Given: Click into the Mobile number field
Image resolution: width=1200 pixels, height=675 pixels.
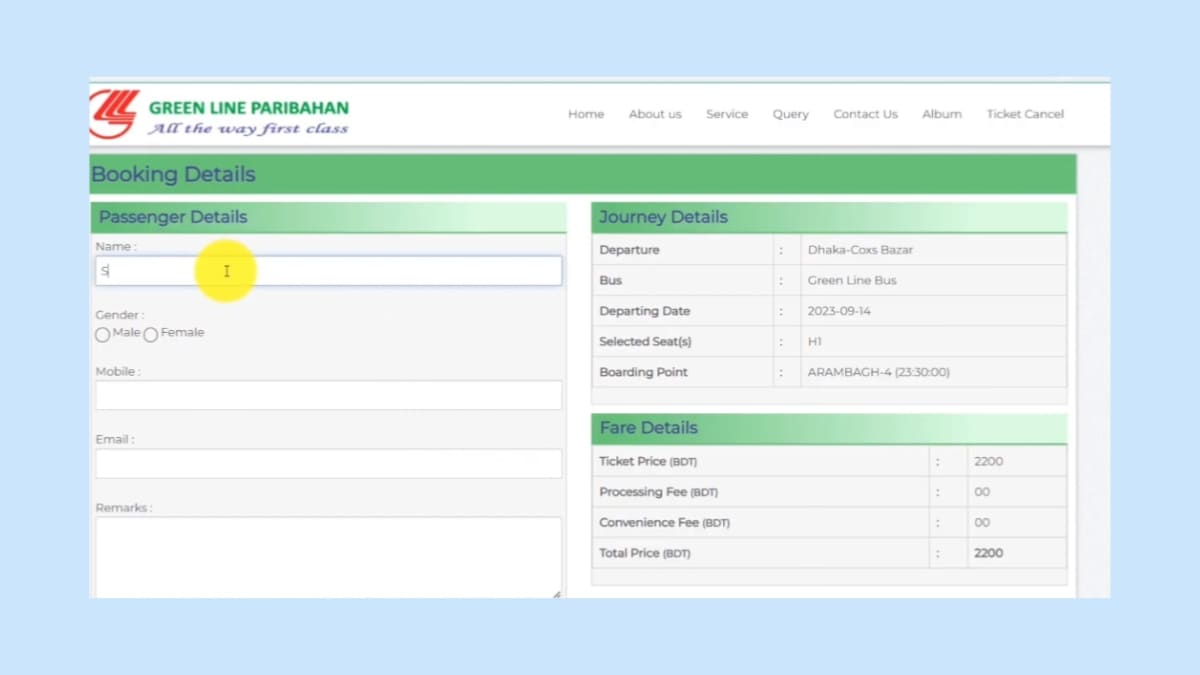Looking at the screenshot, I should coord(328,395).
